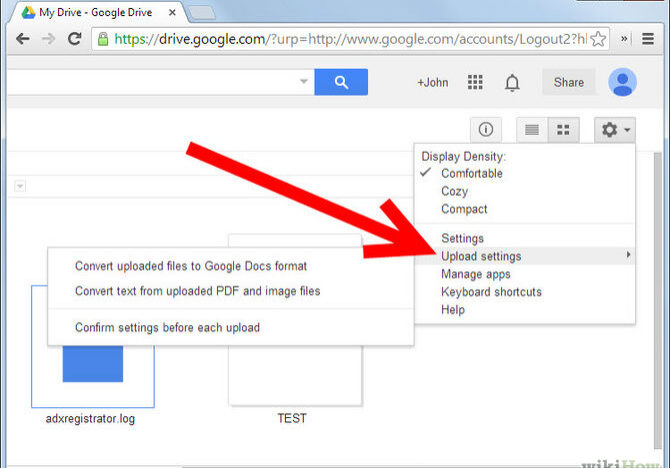Open the small sort dropdown arrow
Screen dimensions: 670x468
(x=20, y=186)
